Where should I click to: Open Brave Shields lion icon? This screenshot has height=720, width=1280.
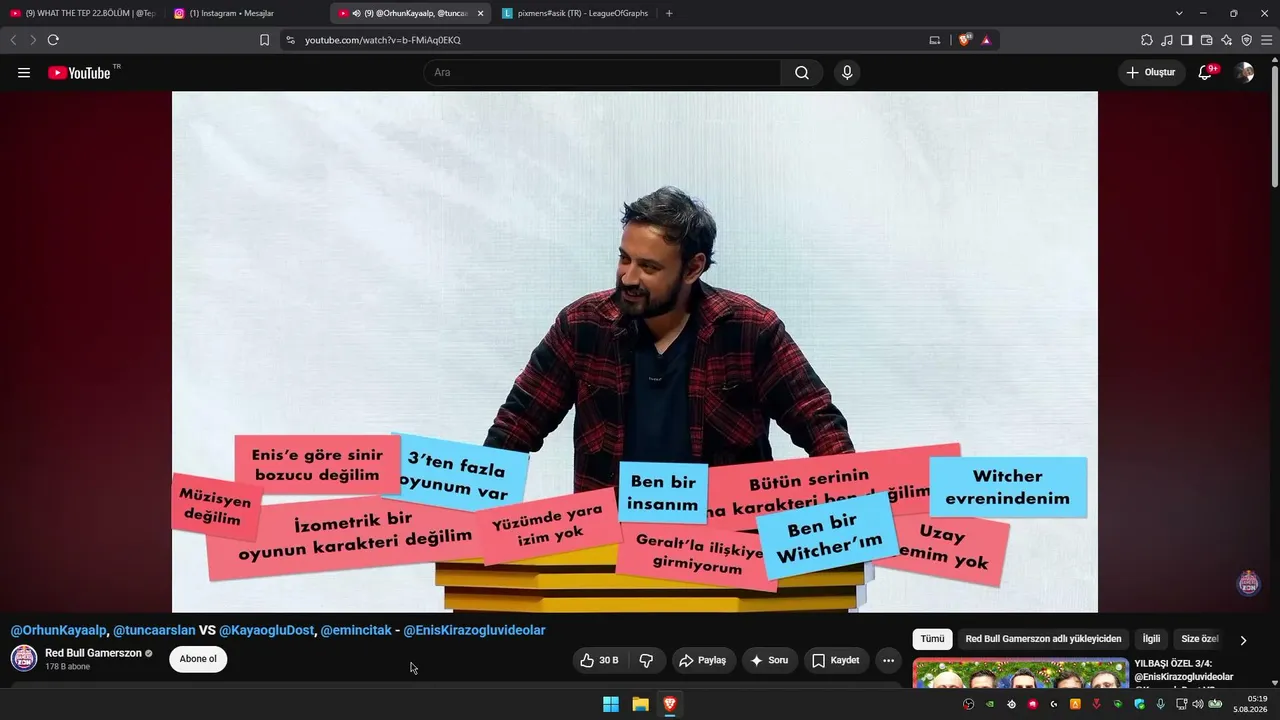(x=965, y=40)
